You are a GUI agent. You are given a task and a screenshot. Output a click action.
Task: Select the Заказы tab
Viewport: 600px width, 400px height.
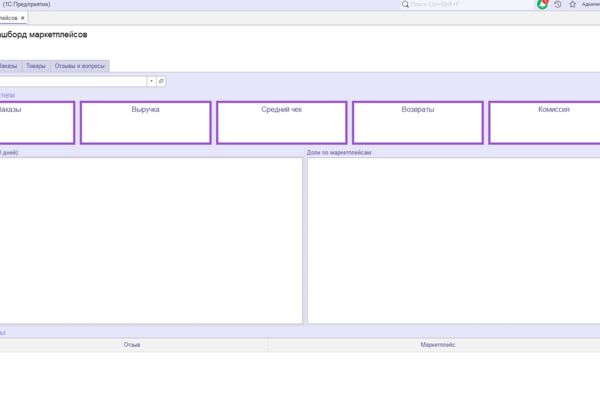pos(9,66)
